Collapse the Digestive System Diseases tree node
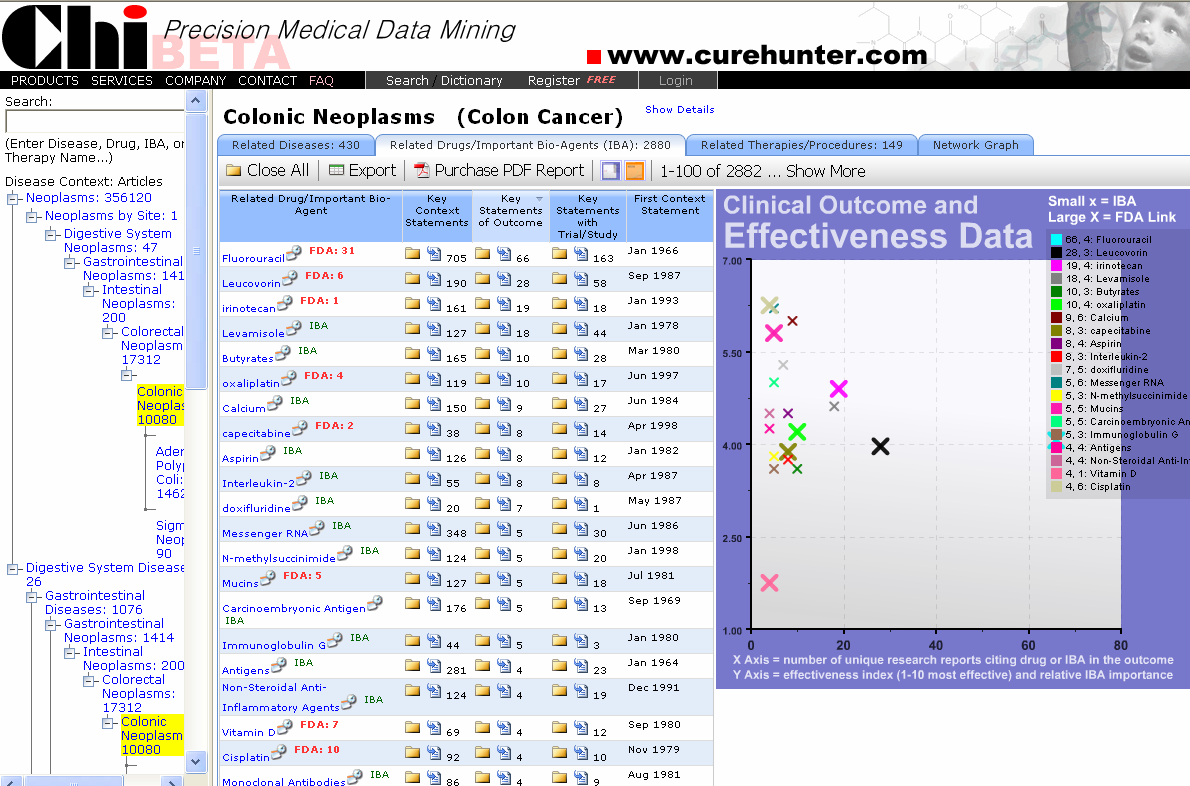This screenshot has width=1190, height=786. tap(13, 568)
